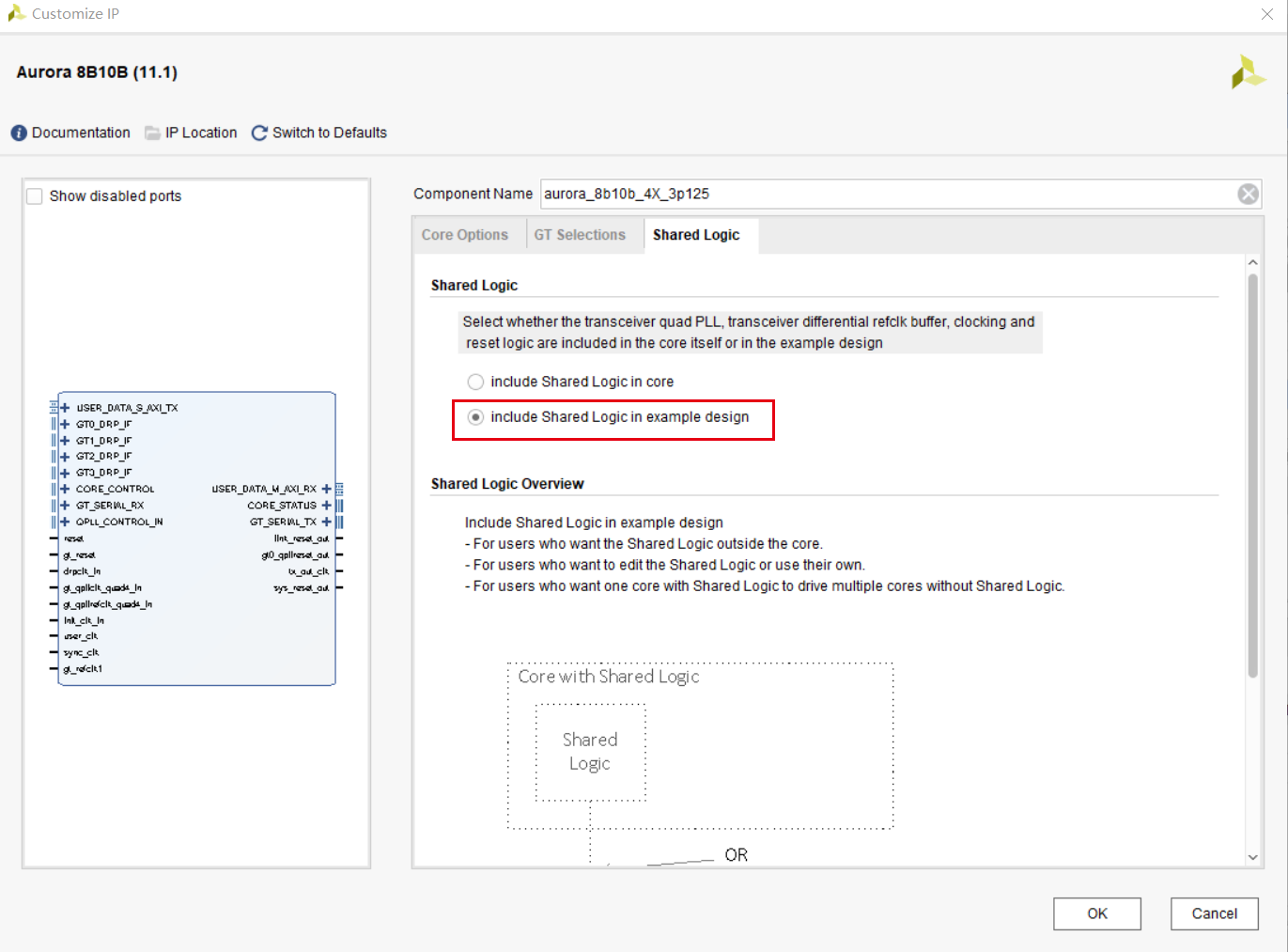Expand the GT3_DRP_IF port
1288x952 pixels.
tap(65, 473)
